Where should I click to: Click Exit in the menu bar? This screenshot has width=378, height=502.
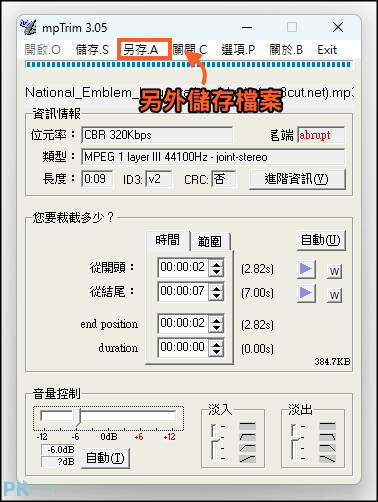coord(327,50)
